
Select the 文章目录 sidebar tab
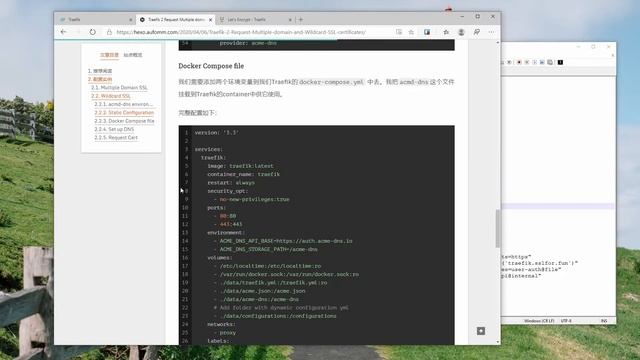(x=109, y=55)
